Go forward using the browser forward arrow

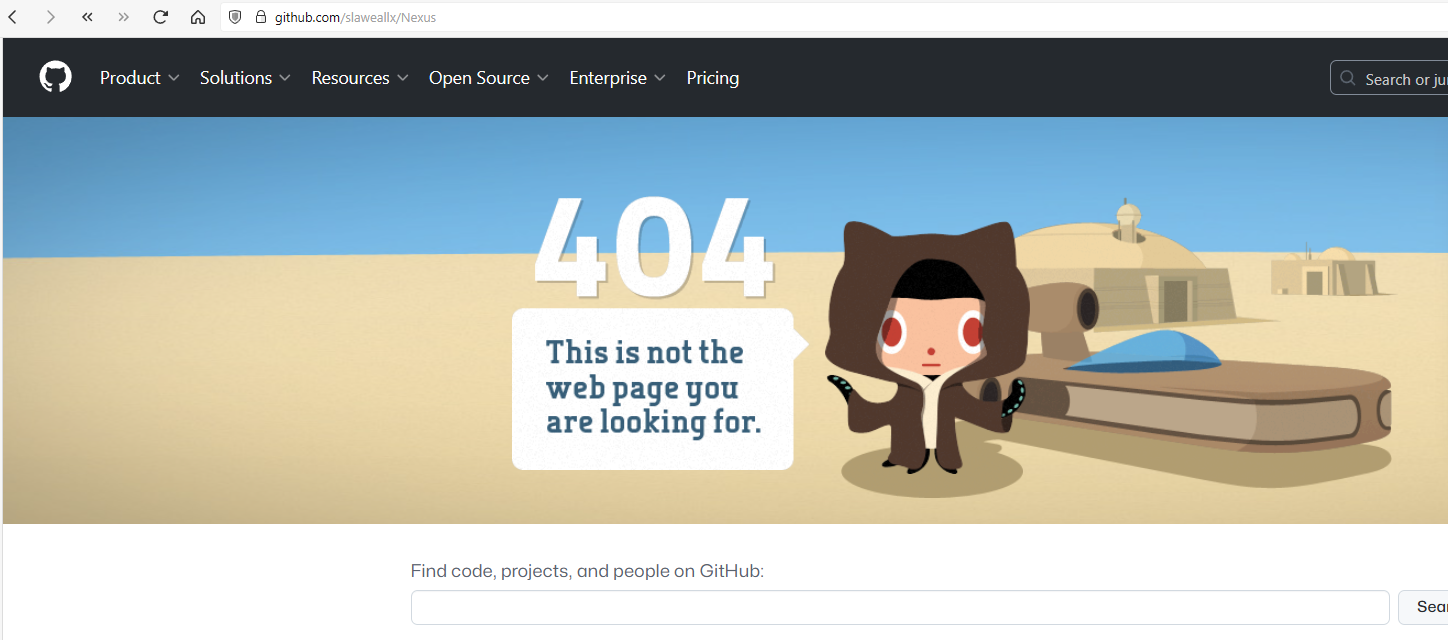[50, 17]
